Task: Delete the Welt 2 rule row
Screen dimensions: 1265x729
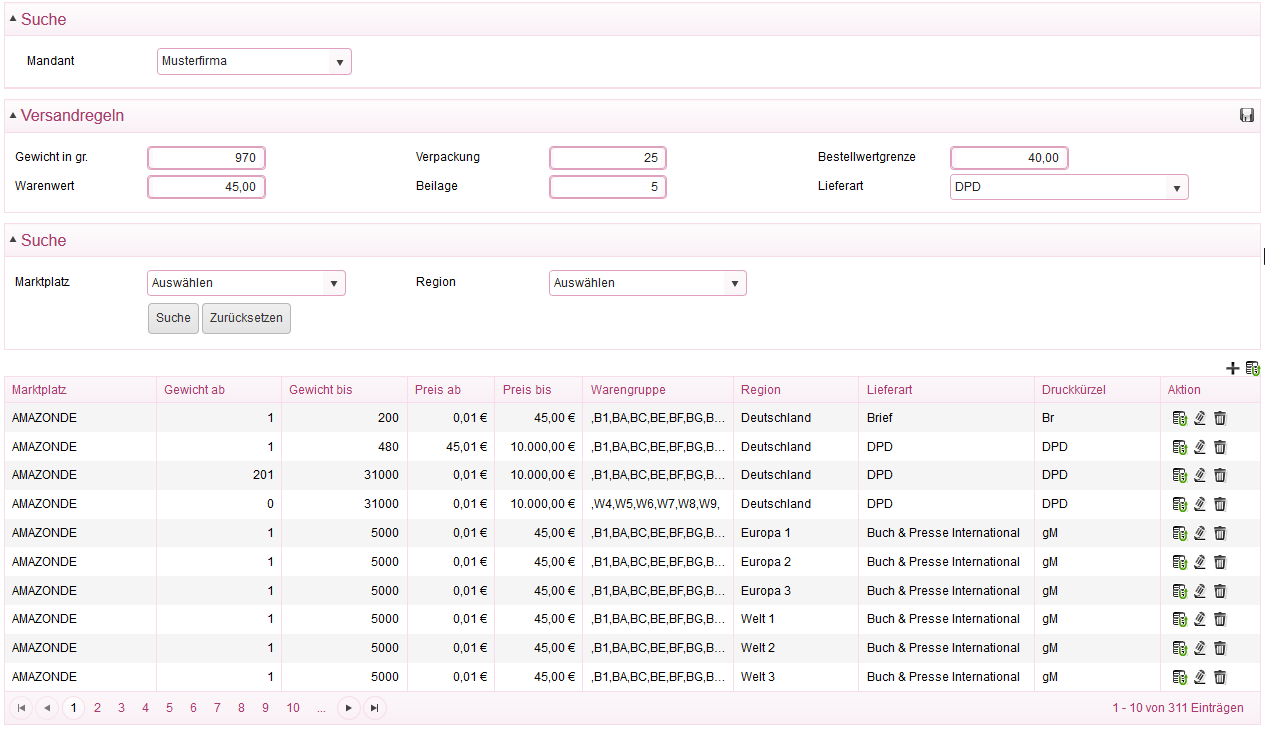Action: (x=1220, y=648)
